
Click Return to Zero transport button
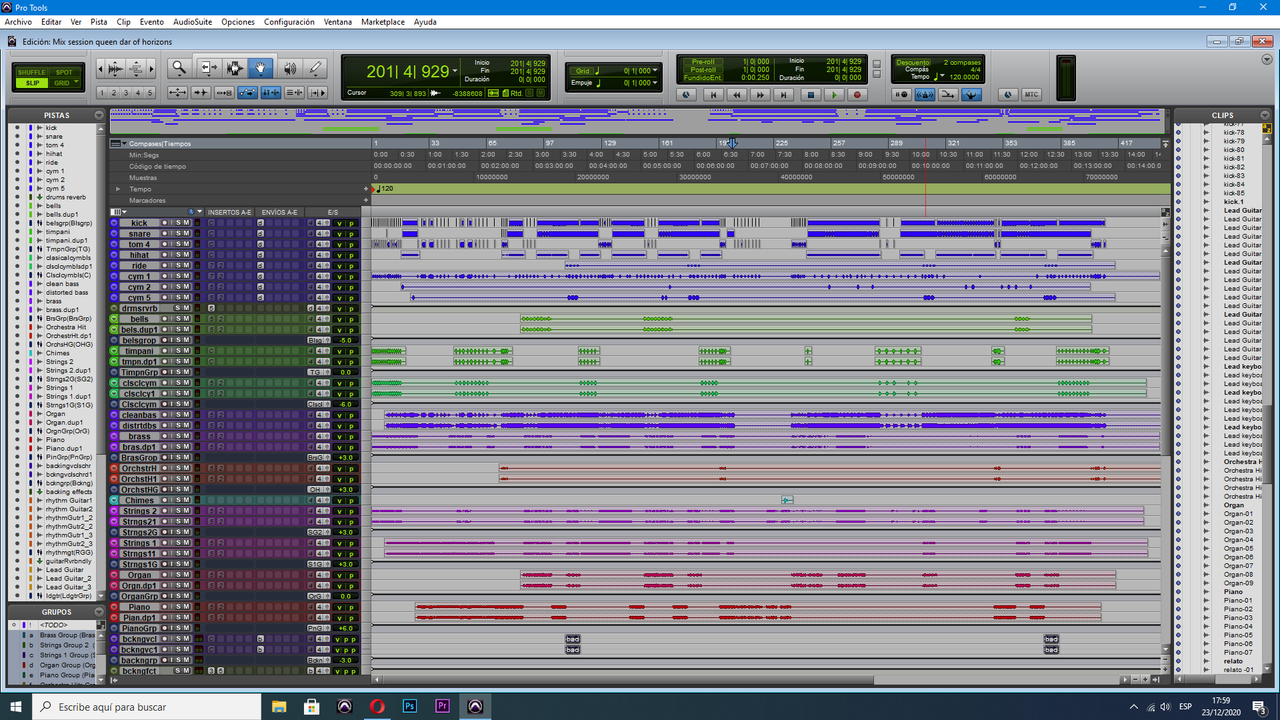(714, 95)
